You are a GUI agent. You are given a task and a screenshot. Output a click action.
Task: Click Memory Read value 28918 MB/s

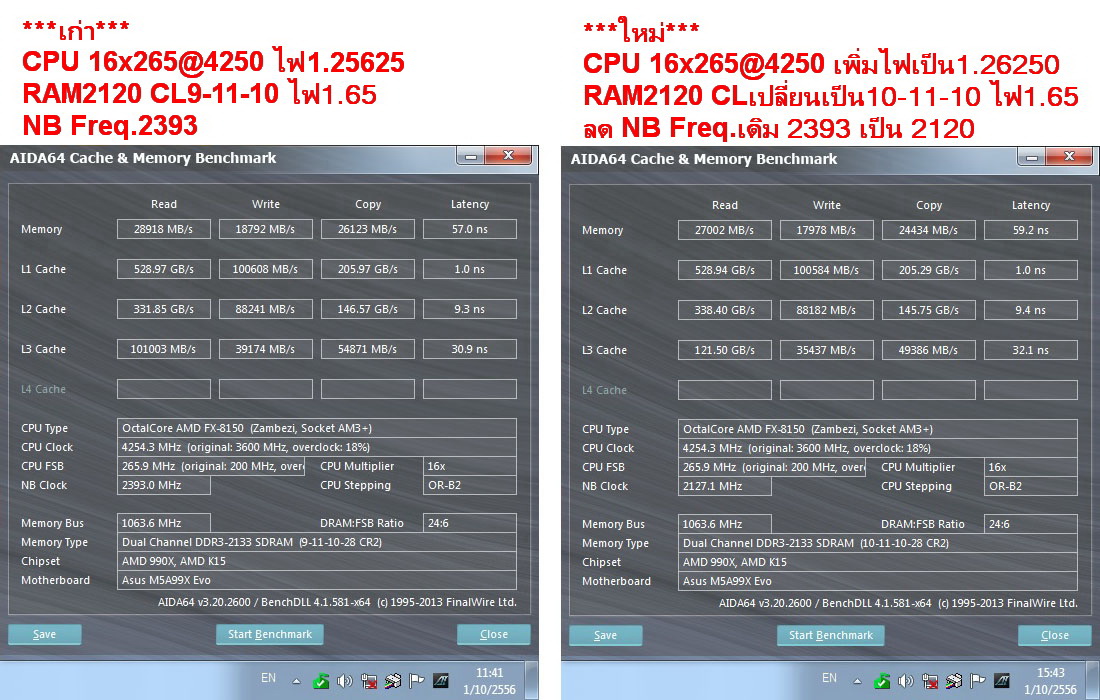[x=163, y=229]
